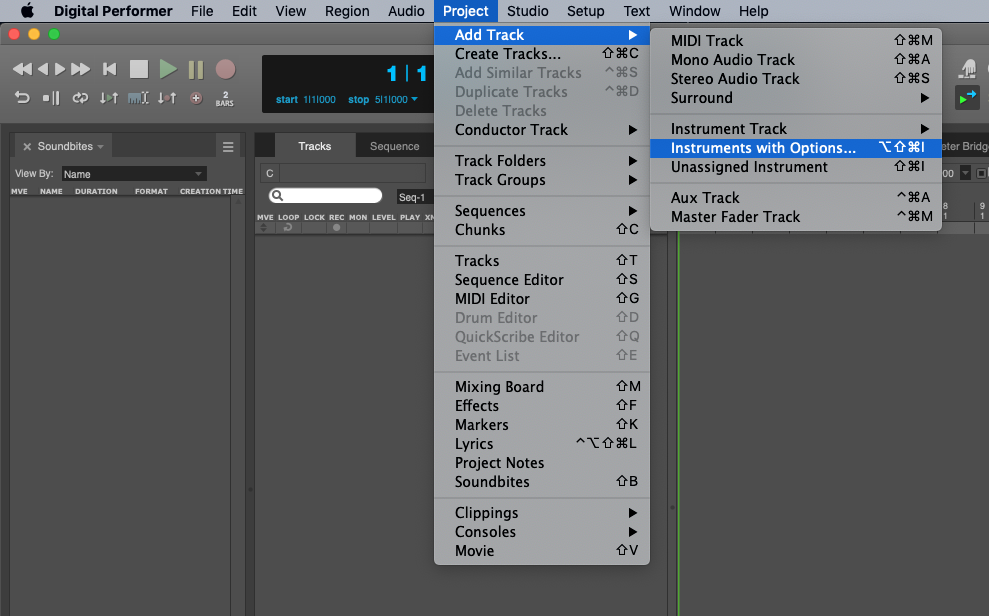Open Project Notes
Screen dimensions: 989x616
click(542, 462)
